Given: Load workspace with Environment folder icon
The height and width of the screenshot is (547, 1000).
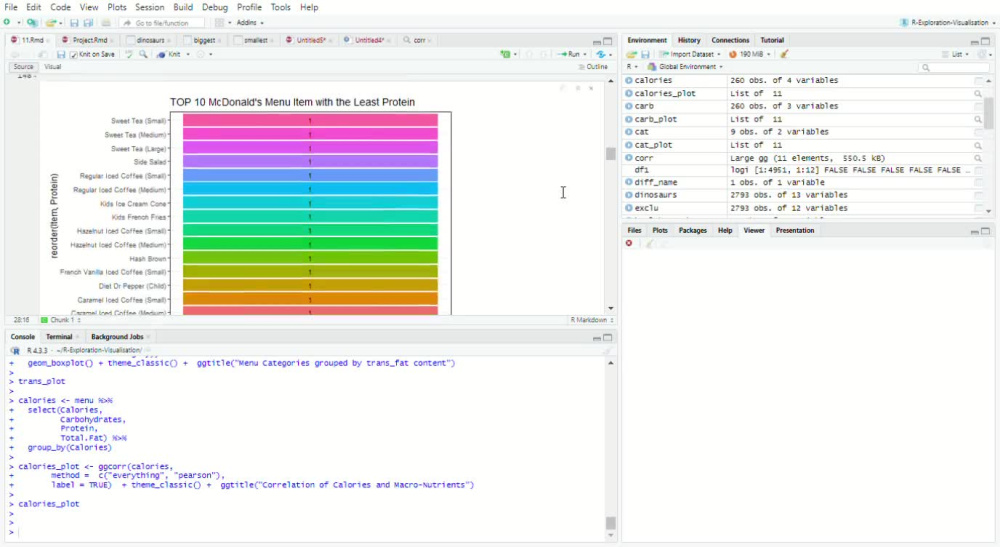Looking at the screenshot, I should tap(631, 55).
